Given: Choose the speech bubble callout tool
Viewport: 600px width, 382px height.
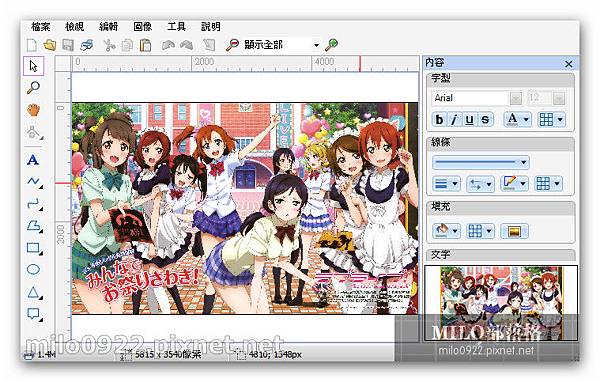Looking at the screenshot, I should (x=34, y=314).
